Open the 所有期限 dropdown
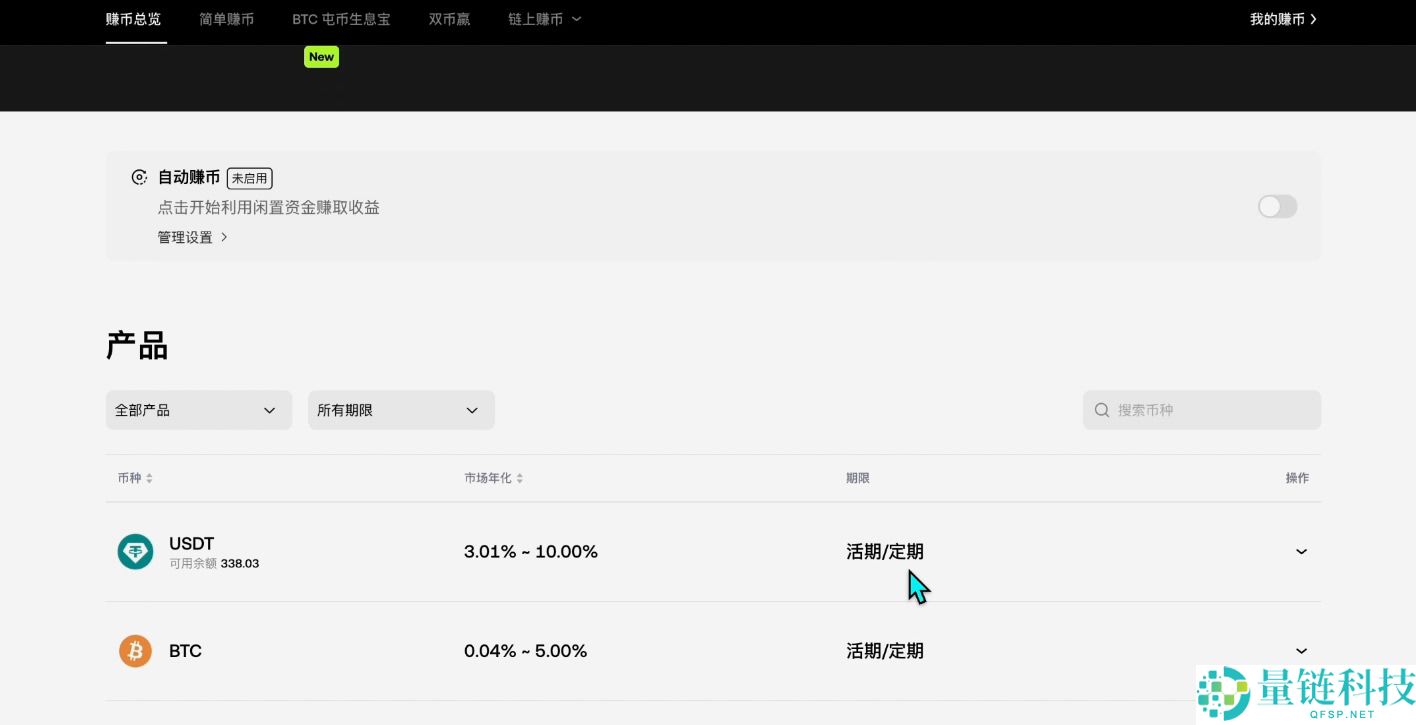Screen dimensions: 1416x725 tap(400, 410)
